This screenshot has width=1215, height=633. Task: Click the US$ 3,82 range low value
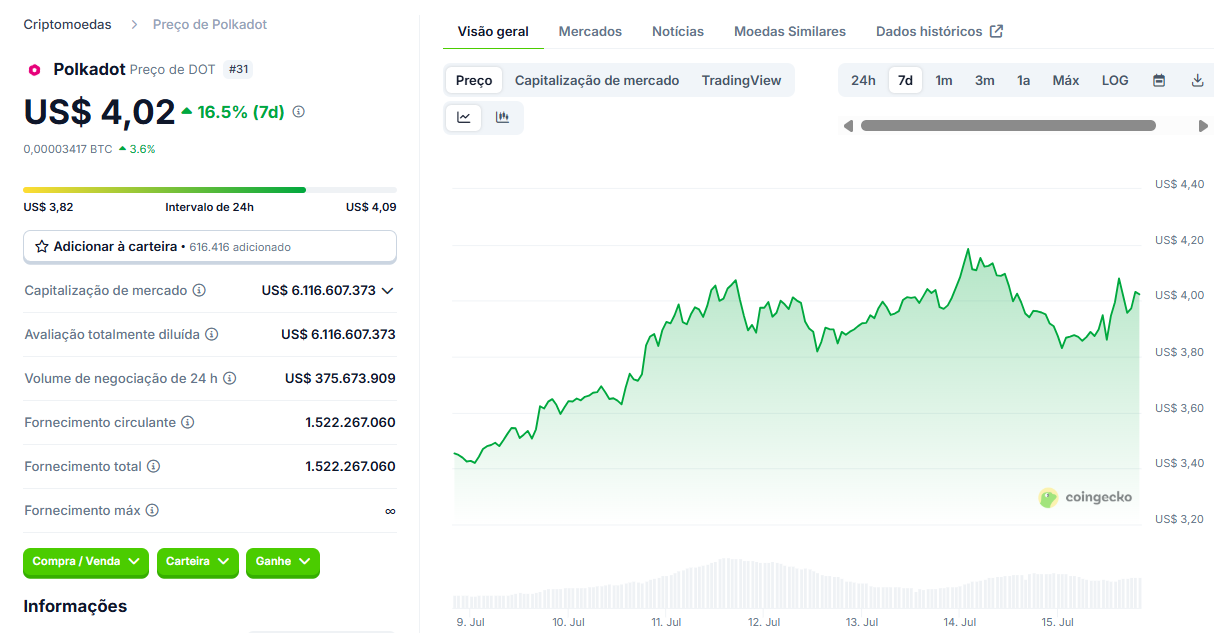click(48, 207)
